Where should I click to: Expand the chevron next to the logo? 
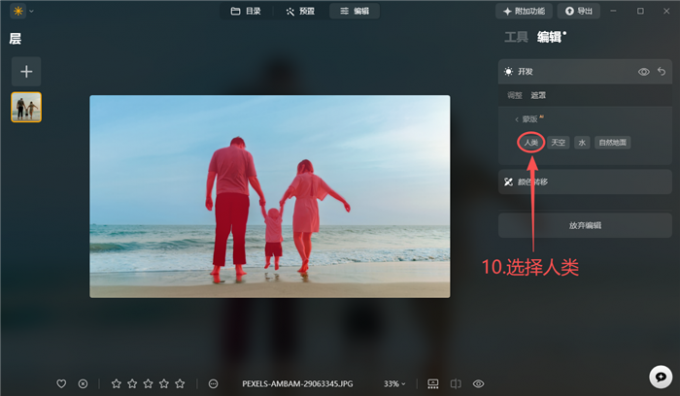click(31, 11)
